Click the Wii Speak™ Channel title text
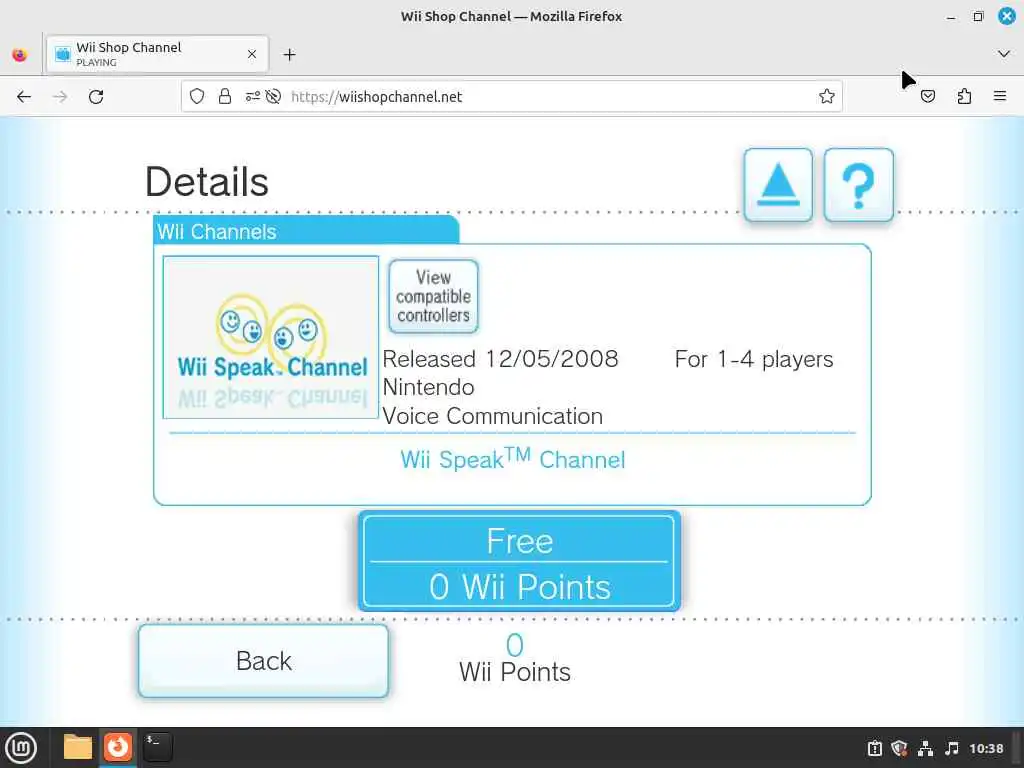Image resolution: width=1024 pixels, height=768 pixels. 513,458
